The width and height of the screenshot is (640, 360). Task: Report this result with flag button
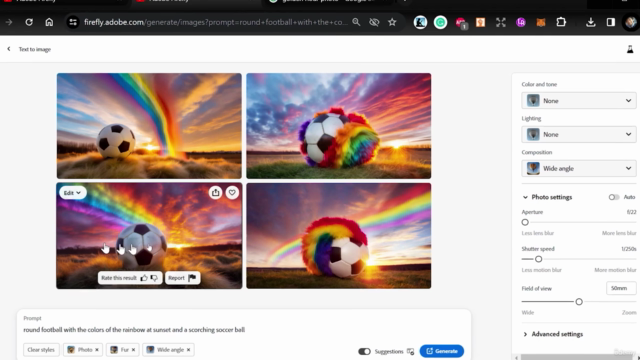click(x=182, y=278)
